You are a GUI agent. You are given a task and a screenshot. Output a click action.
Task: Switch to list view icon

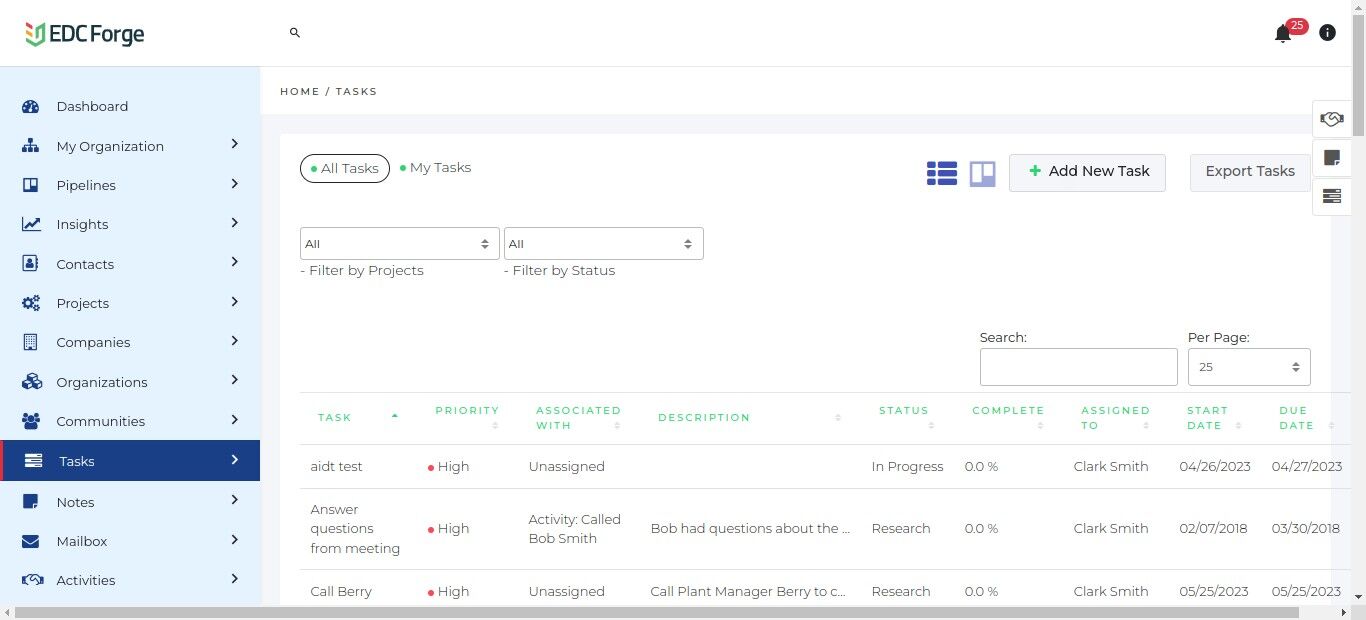(942, 173)
